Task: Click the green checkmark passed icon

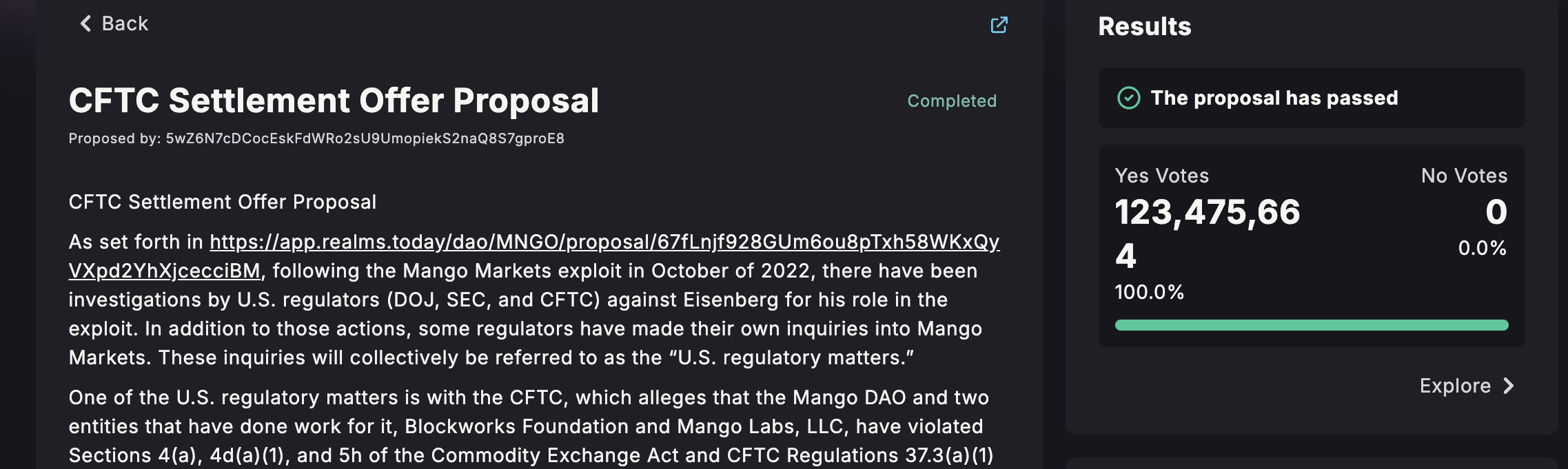Action: coord(1128,98)
